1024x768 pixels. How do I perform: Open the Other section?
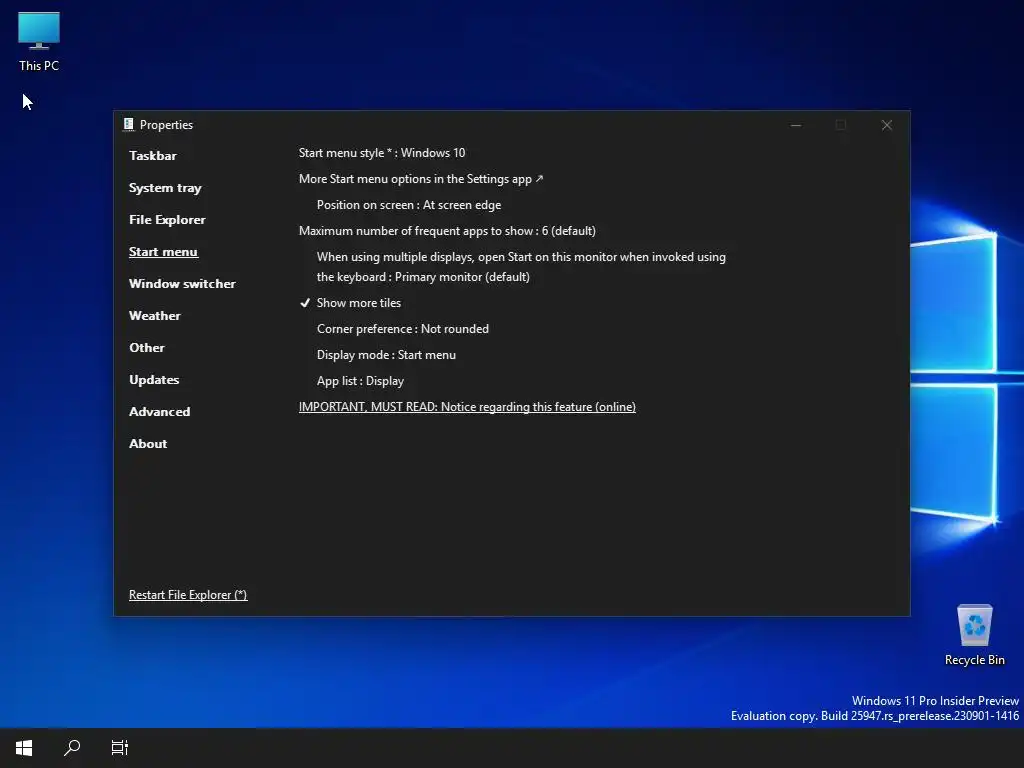[147, 347]
